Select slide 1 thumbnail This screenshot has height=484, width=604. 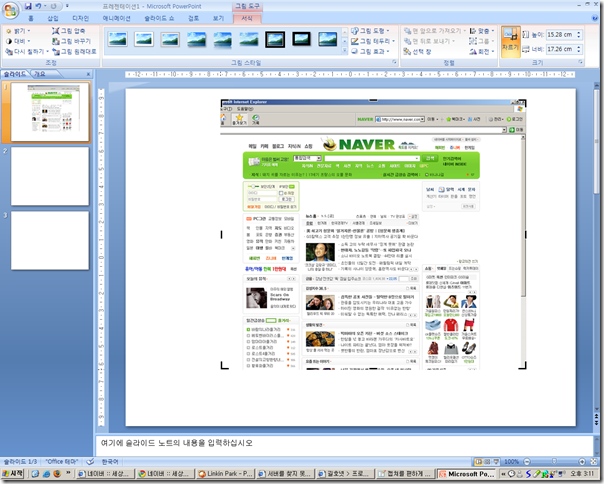(x=50, y=112)
